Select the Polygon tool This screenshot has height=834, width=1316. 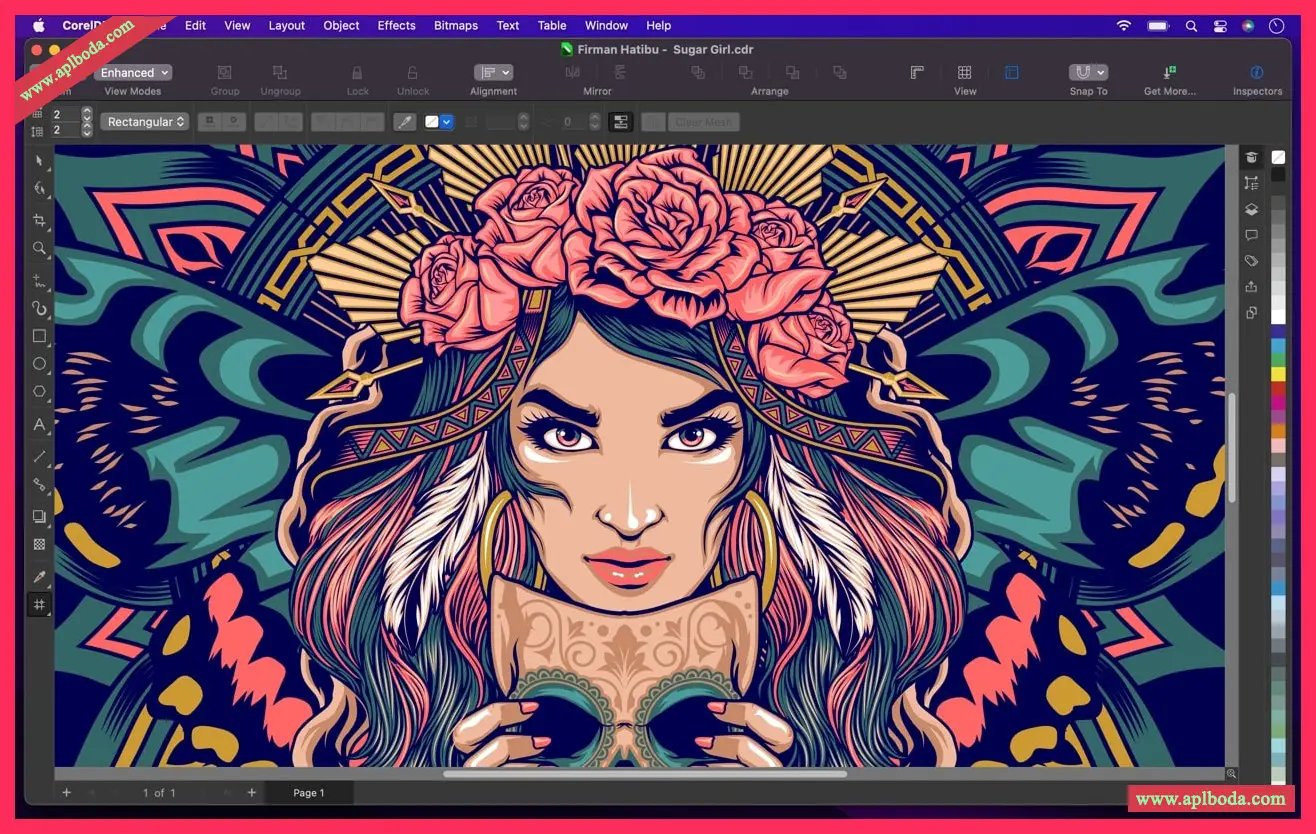[x=39, y=392]
